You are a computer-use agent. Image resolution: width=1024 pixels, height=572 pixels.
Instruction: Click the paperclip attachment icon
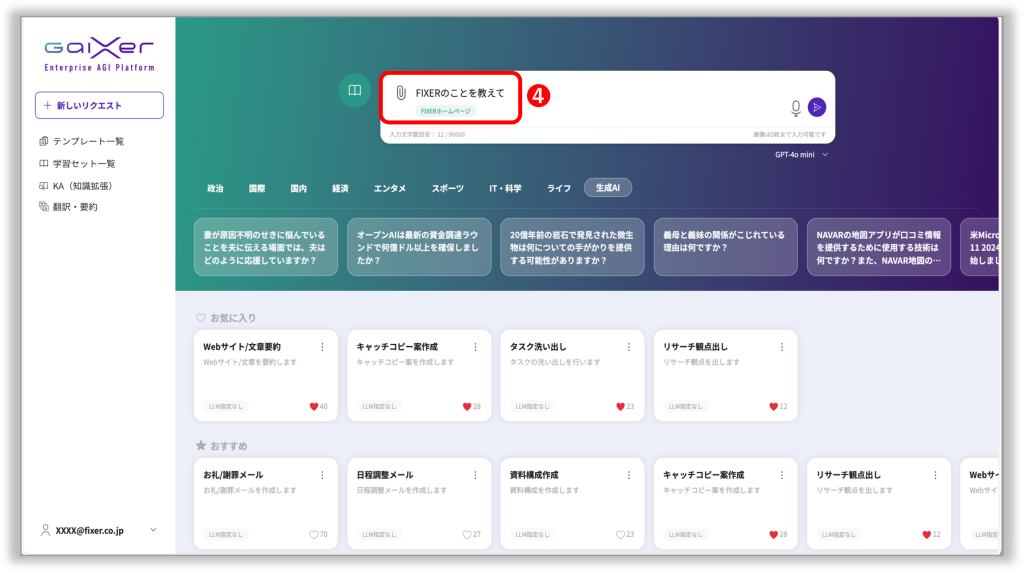(x=400, y=93)
